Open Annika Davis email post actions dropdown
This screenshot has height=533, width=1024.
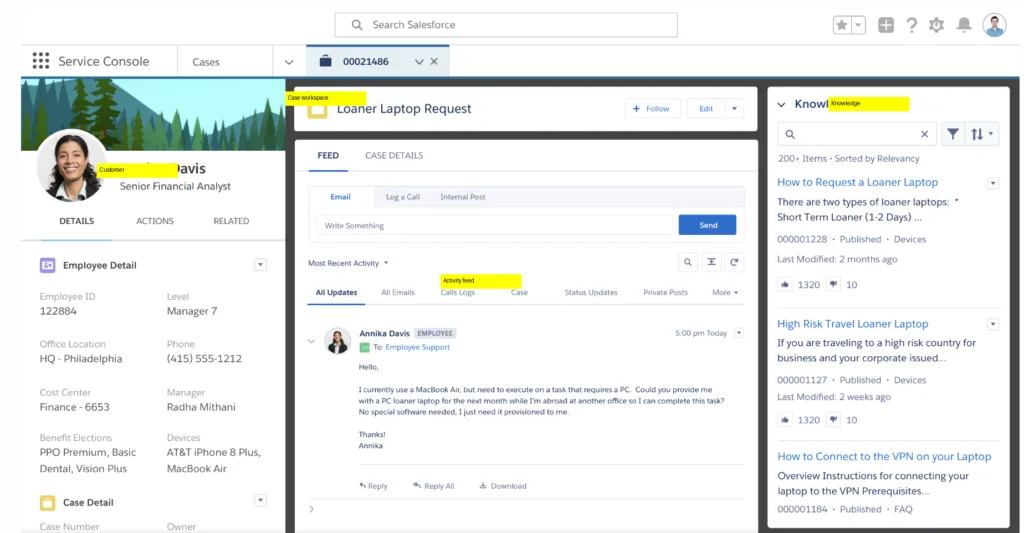(x=739, y=333)
